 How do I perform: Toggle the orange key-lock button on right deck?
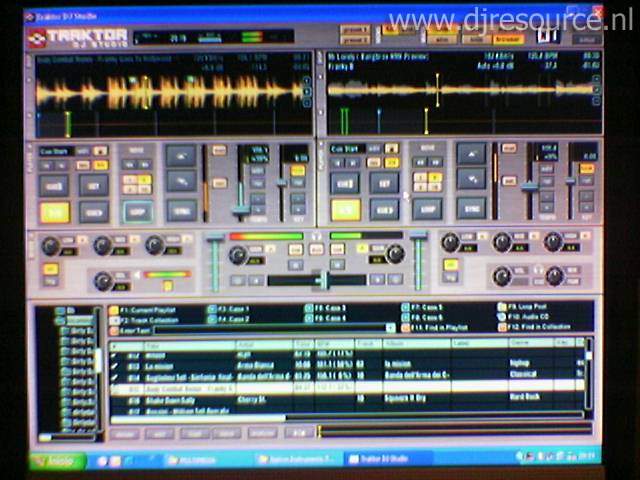click(x=586, y=168)
